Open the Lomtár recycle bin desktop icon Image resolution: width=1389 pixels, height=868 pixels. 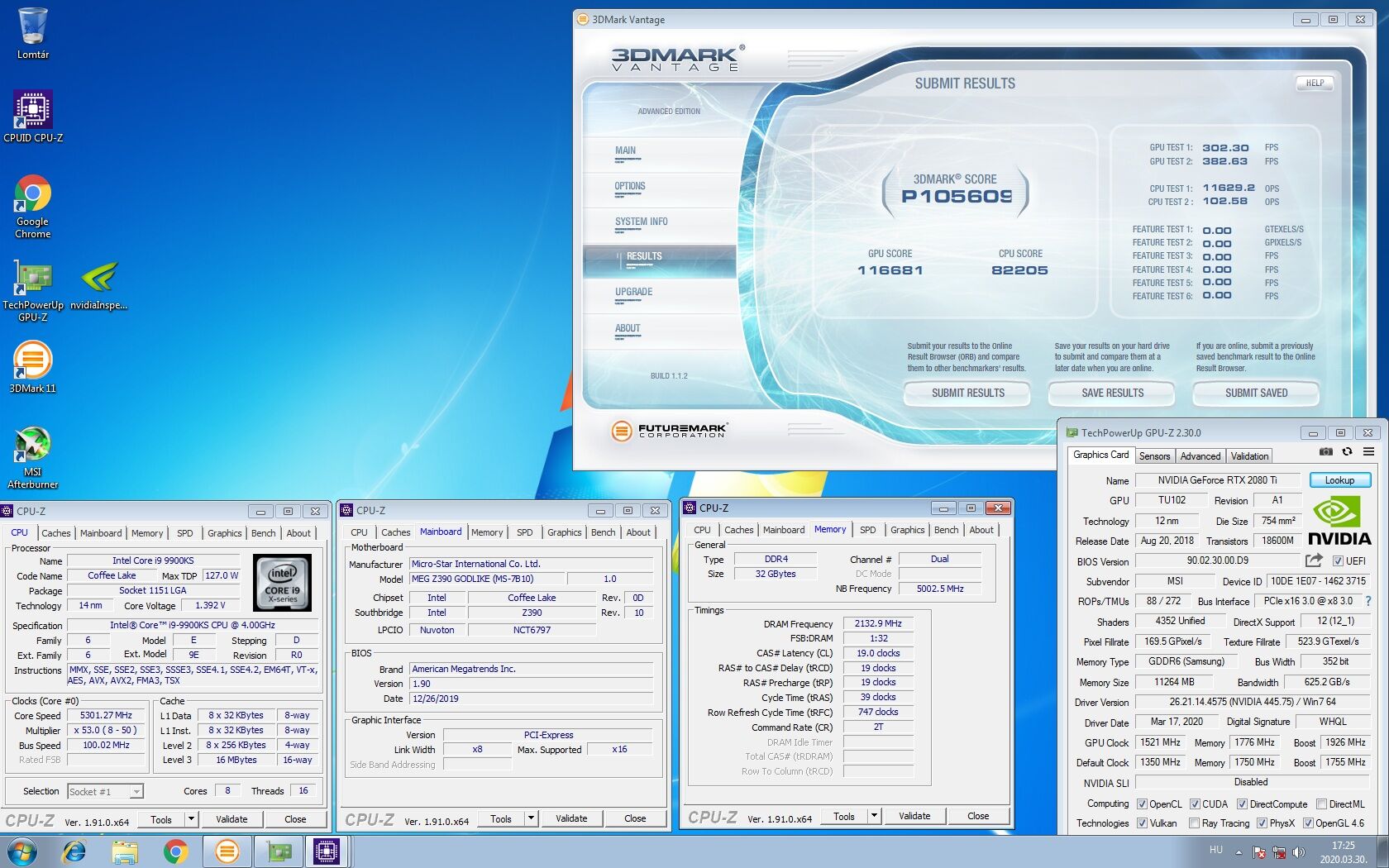pyautogui.click(x=33, y=33)
